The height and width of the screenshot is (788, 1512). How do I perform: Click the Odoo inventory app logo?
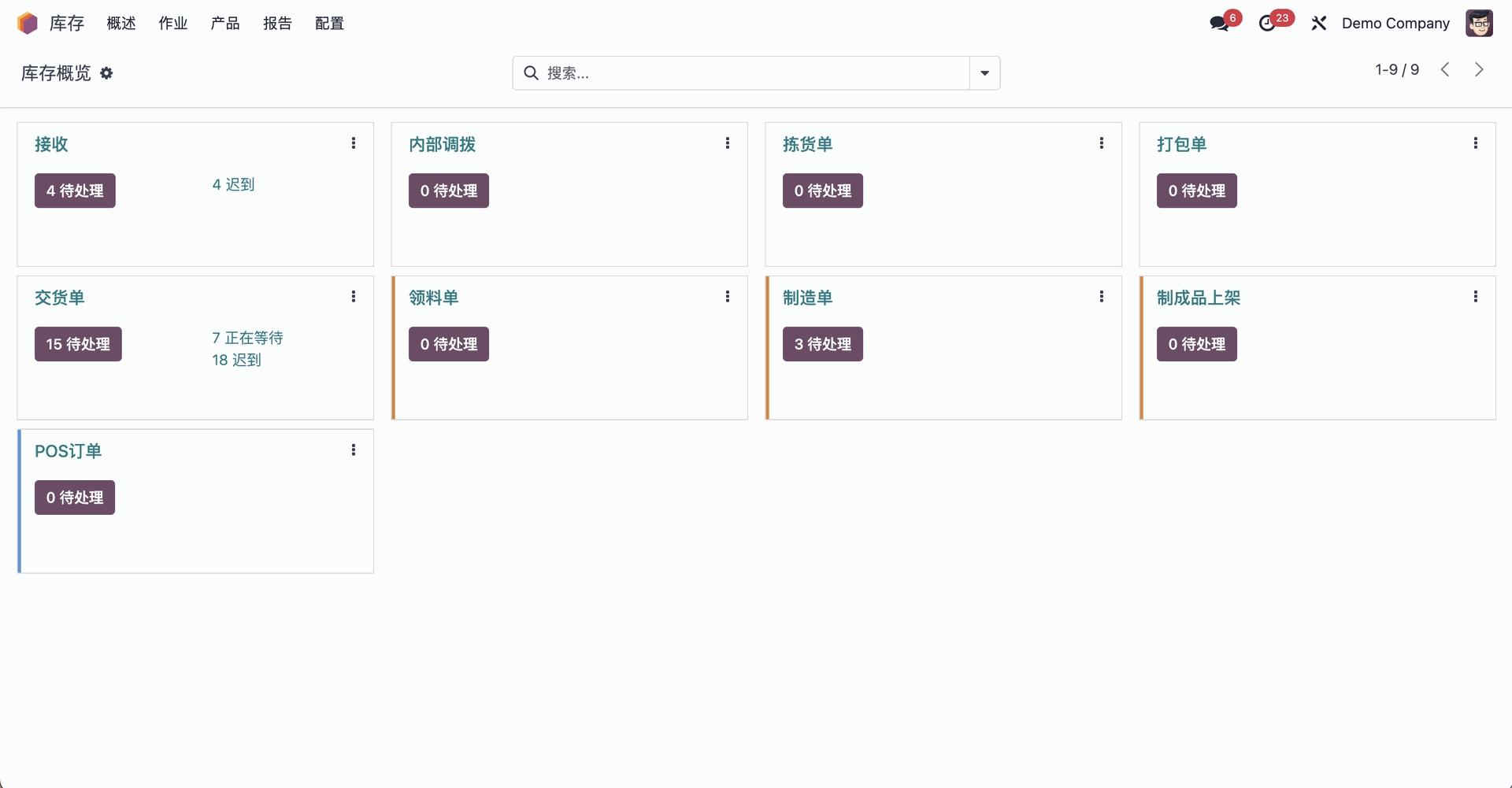[28, 24]
